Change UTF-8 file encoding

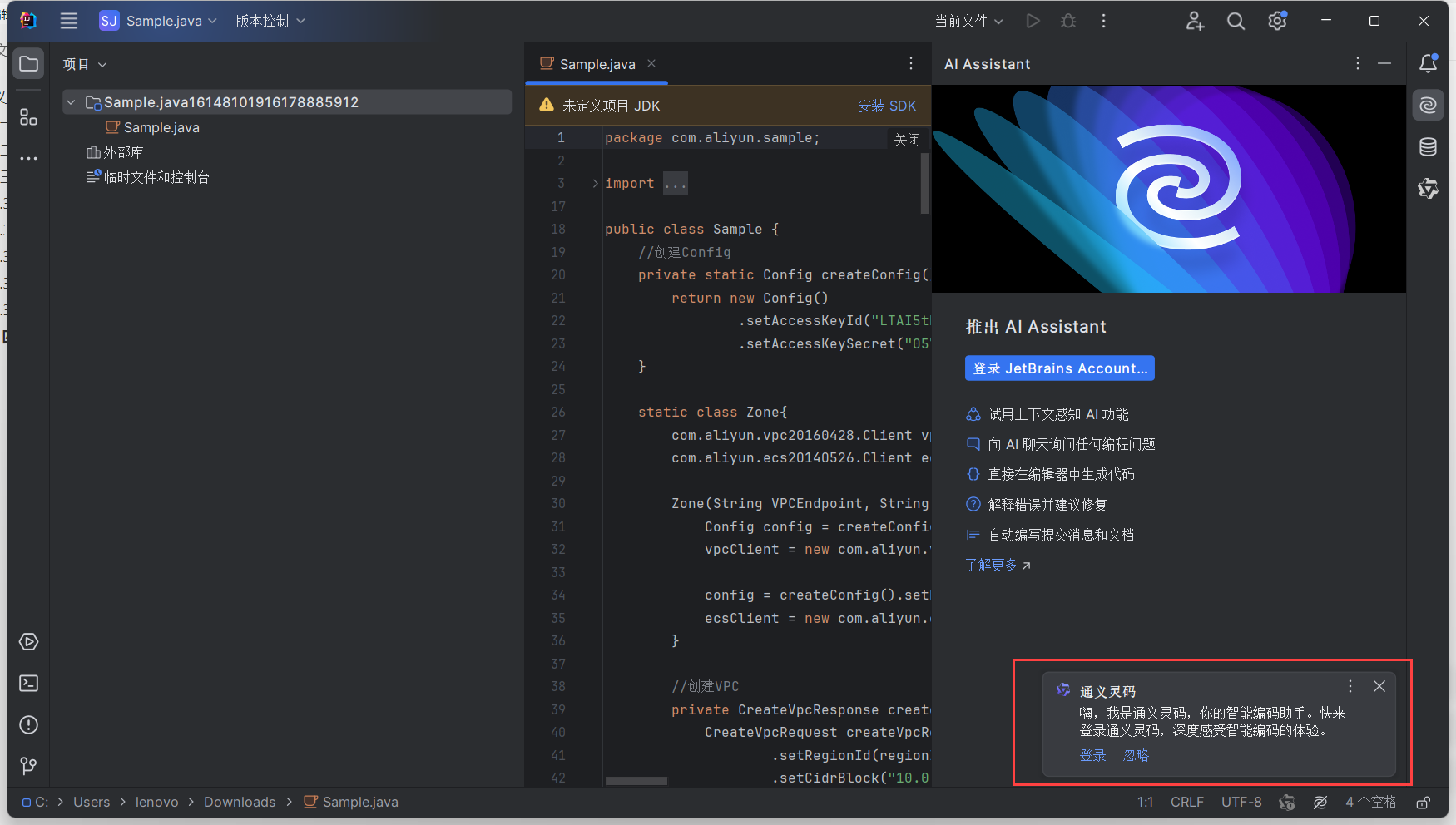(1241, 802)
